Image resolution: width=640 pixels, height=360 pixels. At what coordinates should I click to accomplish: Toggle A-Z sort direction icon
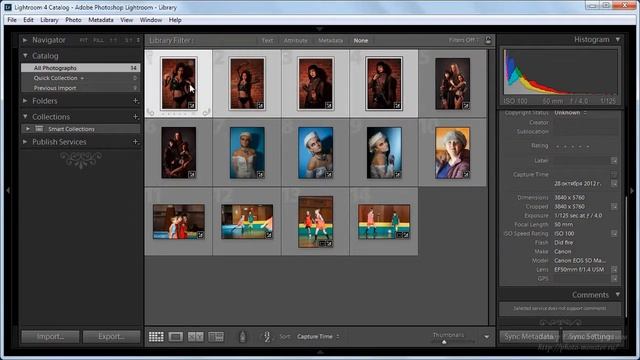coord(267,337)
